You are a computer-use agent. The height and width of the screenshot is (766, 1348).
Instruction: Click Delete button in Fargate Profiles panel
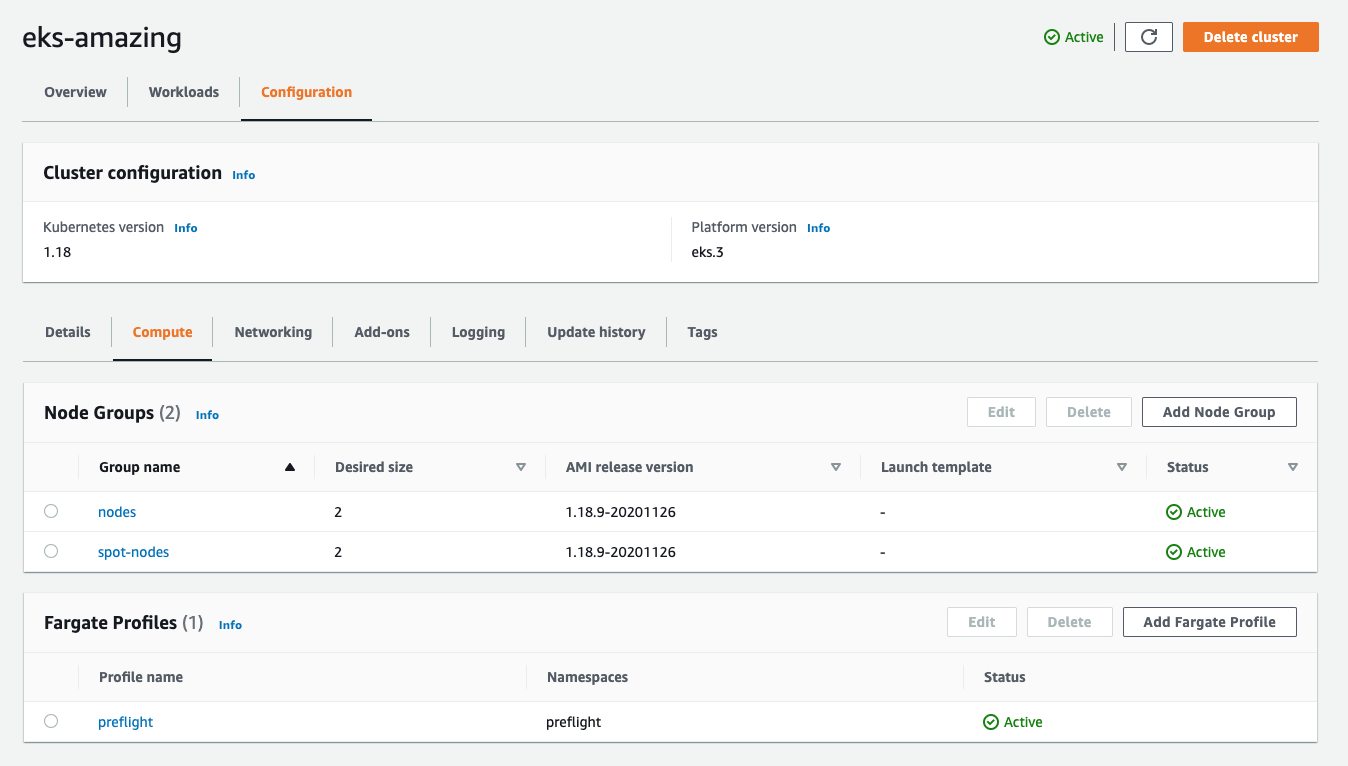[1069, 622]
